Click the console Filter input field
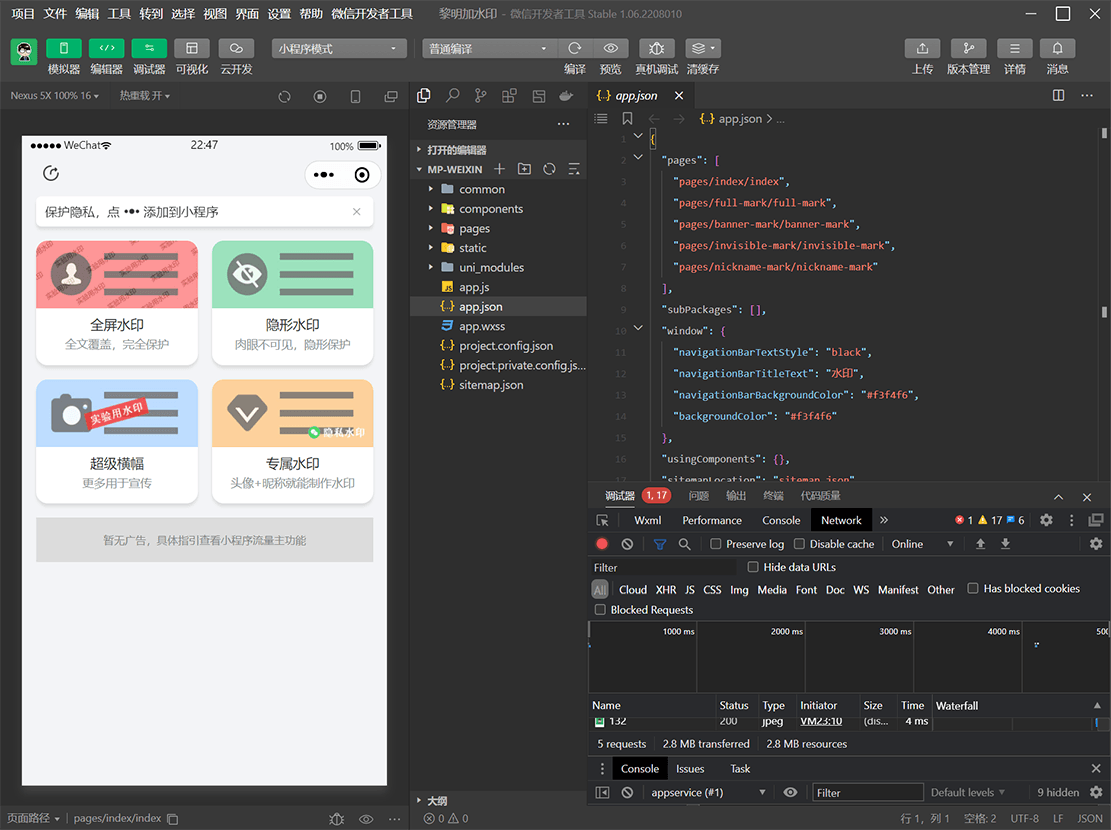 tap(868, 792)
